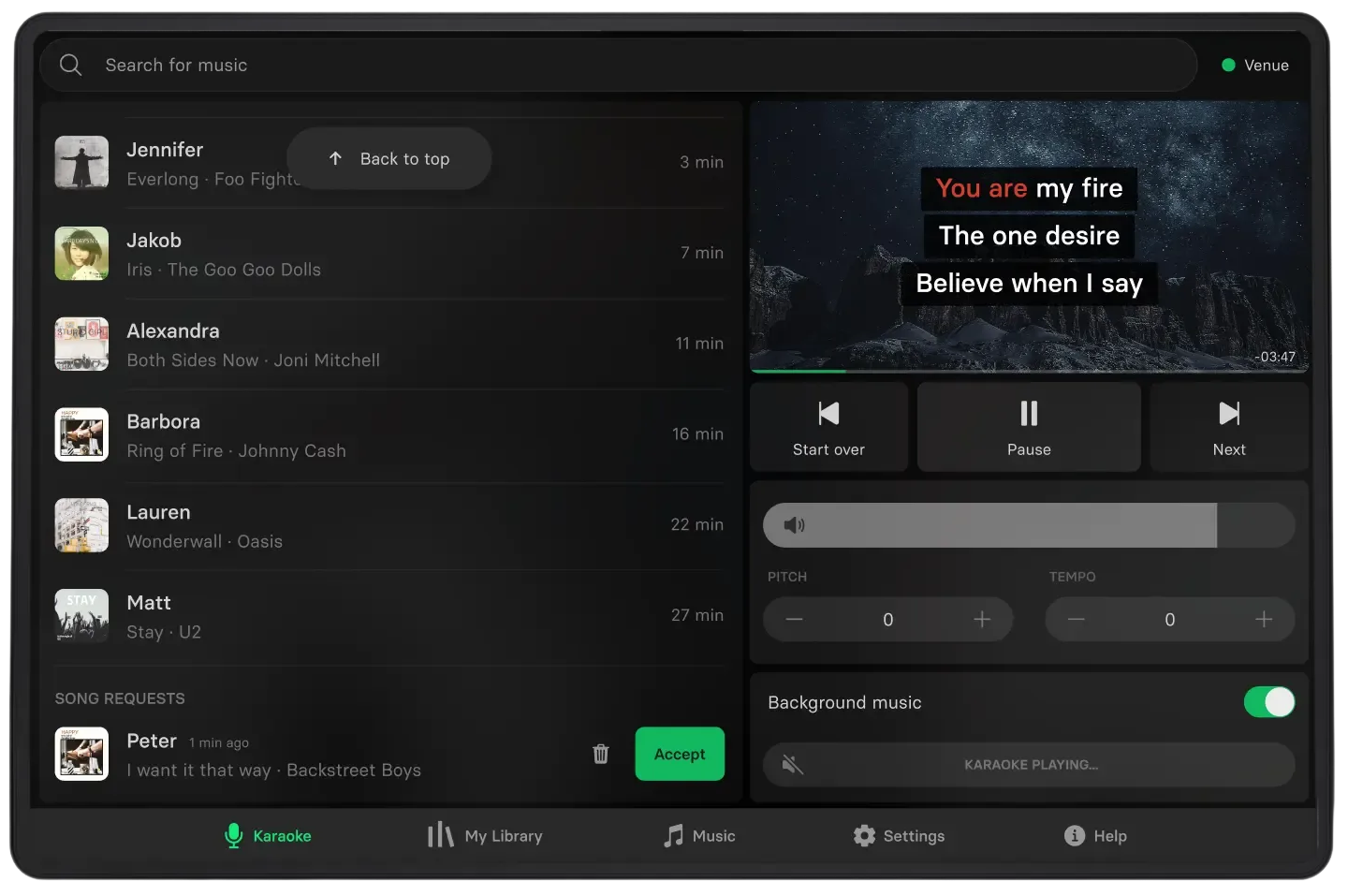
Task: Delete Peter's song request with trash icon
Action: [x=601, y=754]
